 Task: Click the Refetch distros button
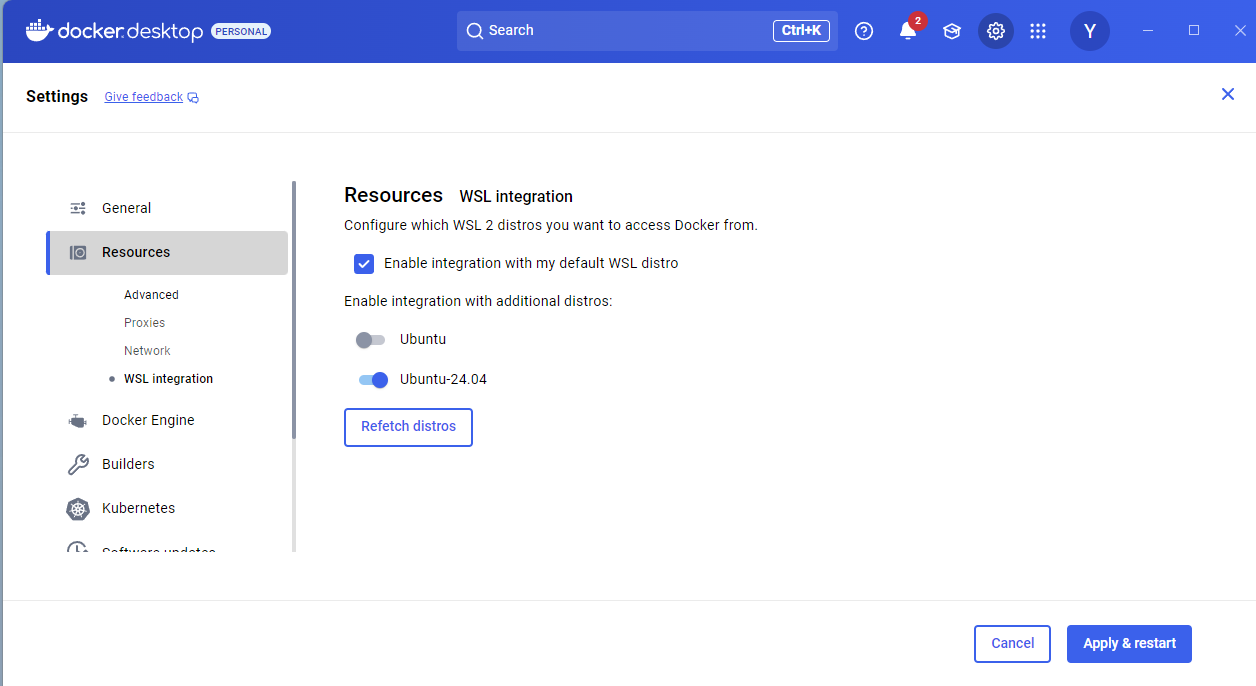[x=408, y=427]
